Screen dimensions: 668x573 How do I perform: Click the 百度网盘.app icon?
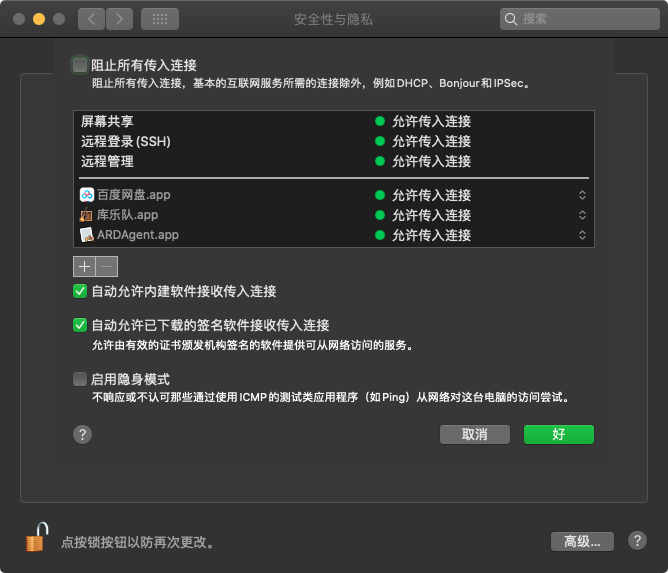(87, 195)
